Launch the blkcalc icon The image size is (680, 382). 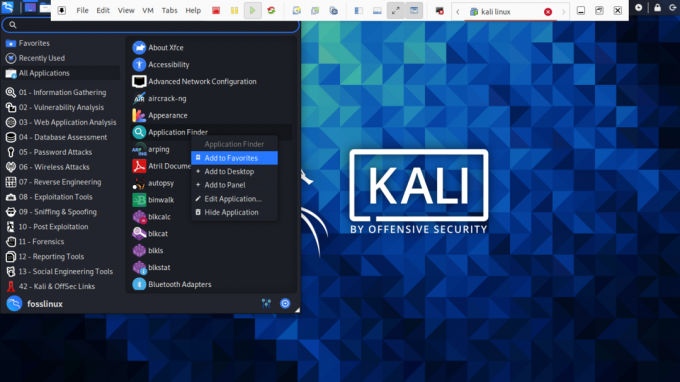[139, 217]
